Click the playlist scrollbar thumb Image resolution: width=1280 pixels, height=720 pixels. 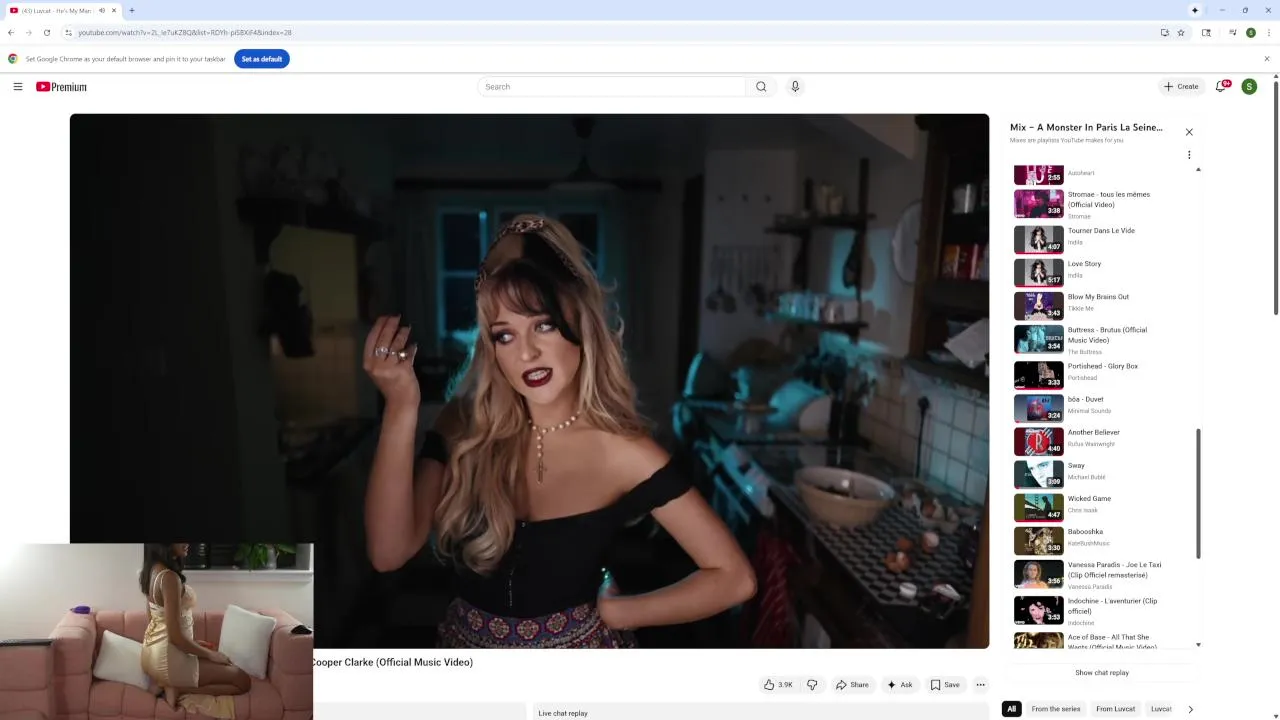(1198, 494)
